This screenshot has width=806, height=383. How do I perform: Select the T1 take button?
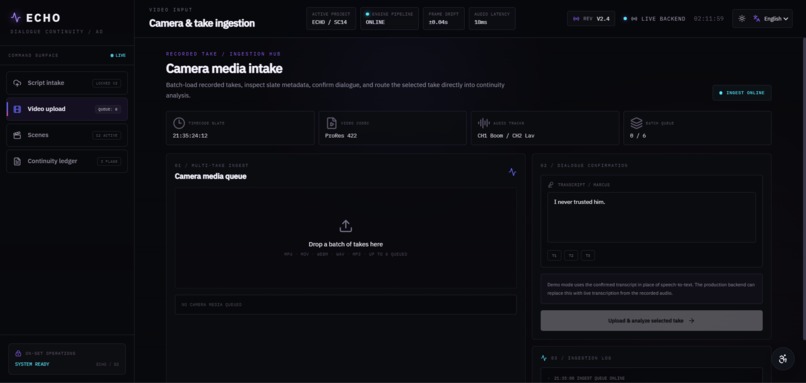(x=554, y=256)
